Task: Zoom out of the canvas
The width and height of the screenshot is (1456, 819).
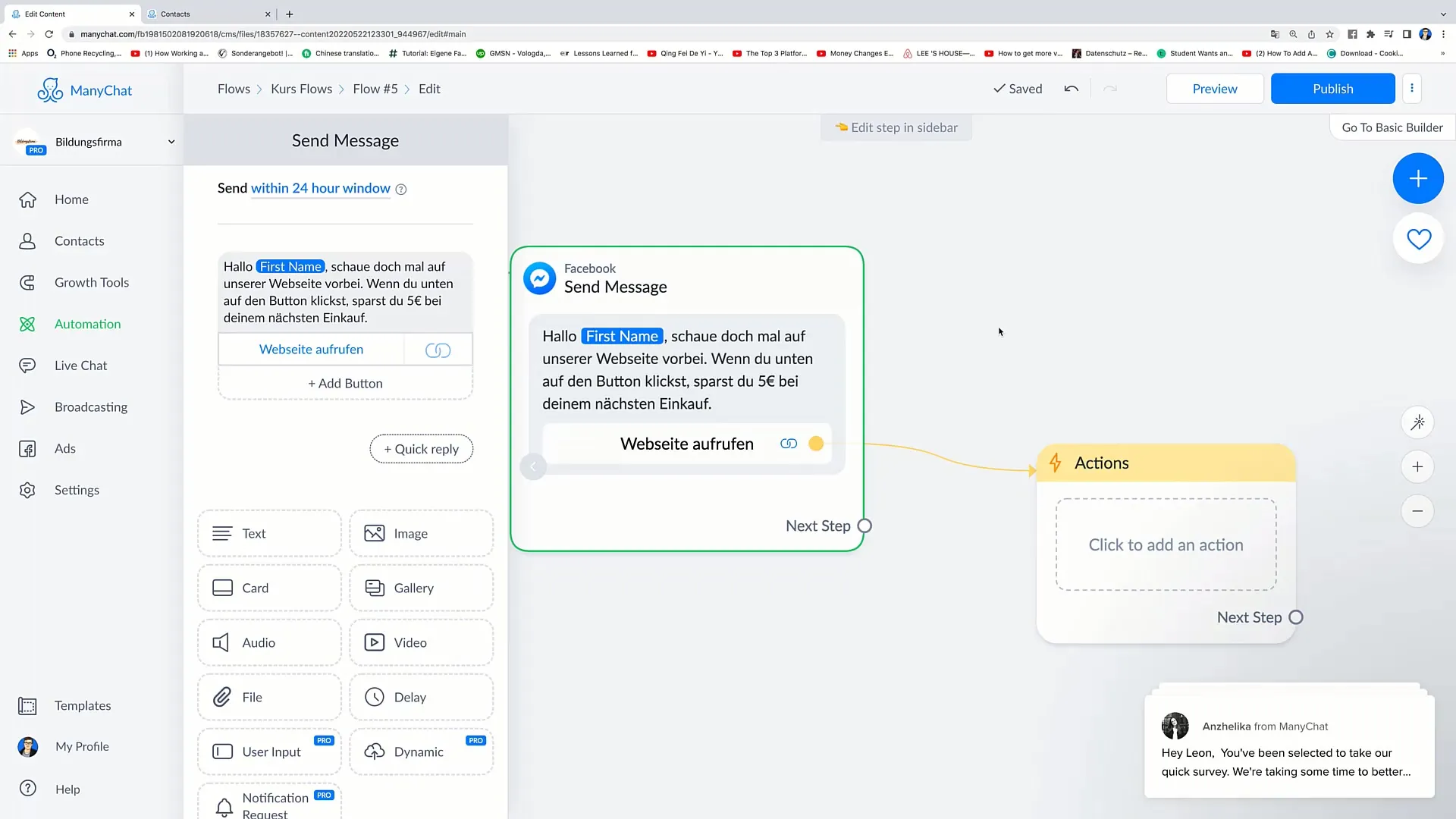Action: (1417, 511)
